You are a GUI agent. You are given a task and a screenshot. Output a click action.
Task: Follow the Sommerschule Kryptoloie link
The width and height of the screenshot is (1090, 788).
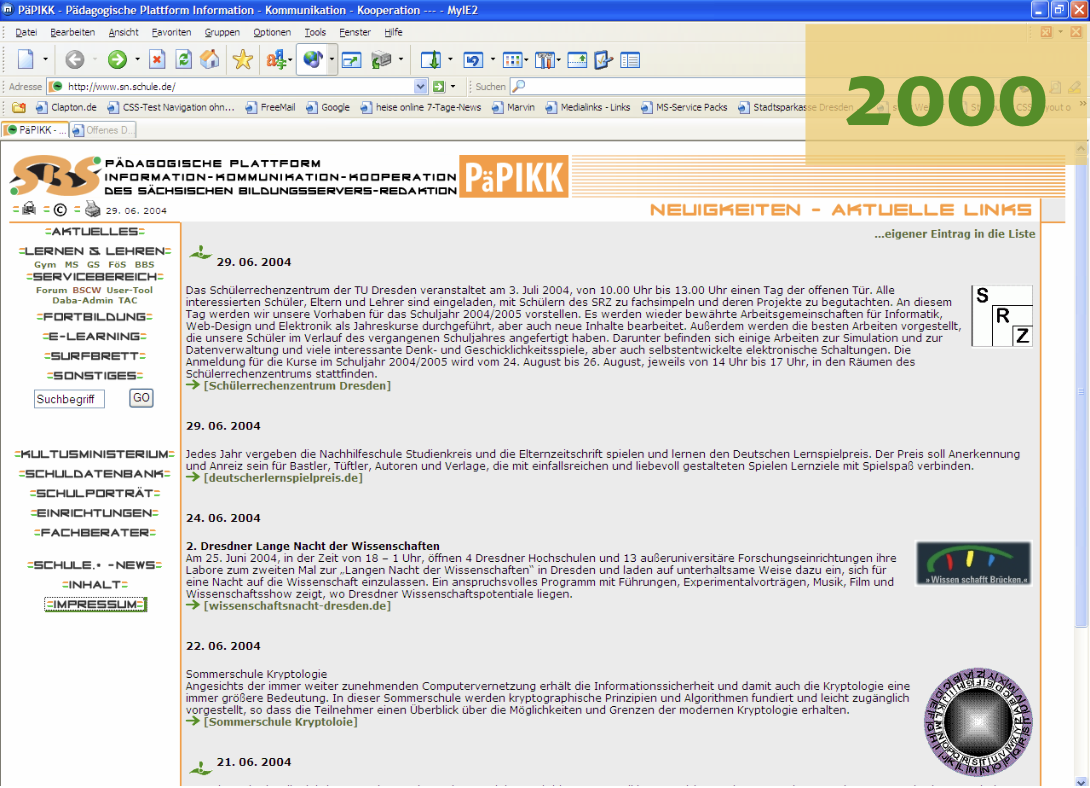(x=280, y=722)
